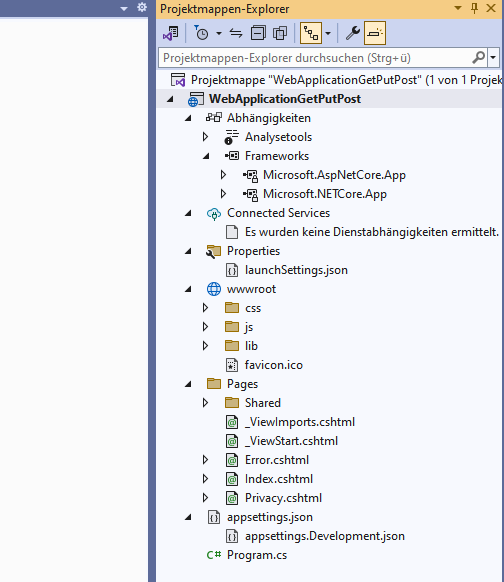
Task: Open _ViewImports.cshtml
Action: pyautogui.click(x=300, y=422)
